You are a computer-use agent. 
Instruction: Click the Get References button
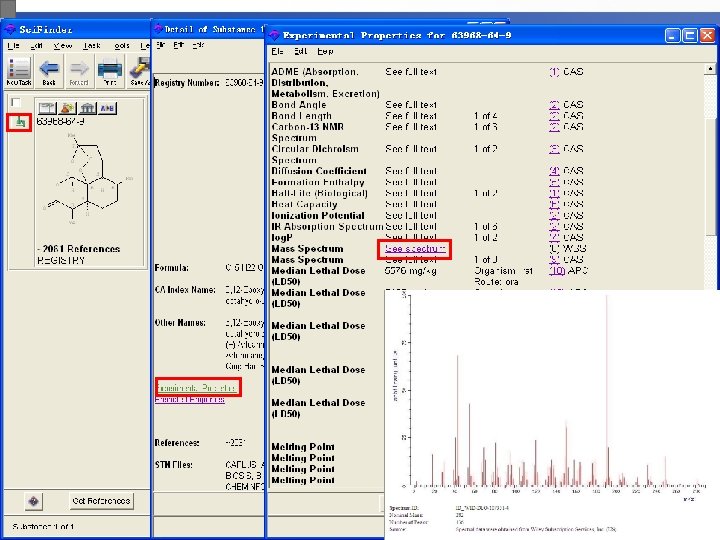pyautogui.click(x=101, y=501)
